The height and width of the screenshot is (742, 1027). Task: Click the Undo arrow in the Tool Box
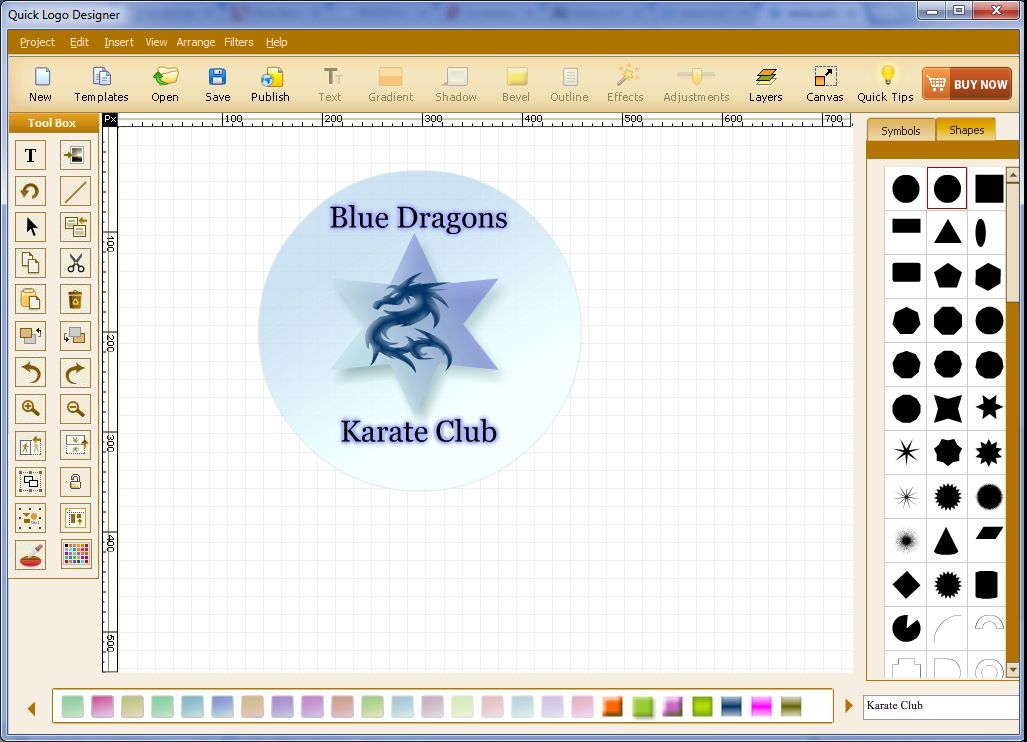pos(30,372)
